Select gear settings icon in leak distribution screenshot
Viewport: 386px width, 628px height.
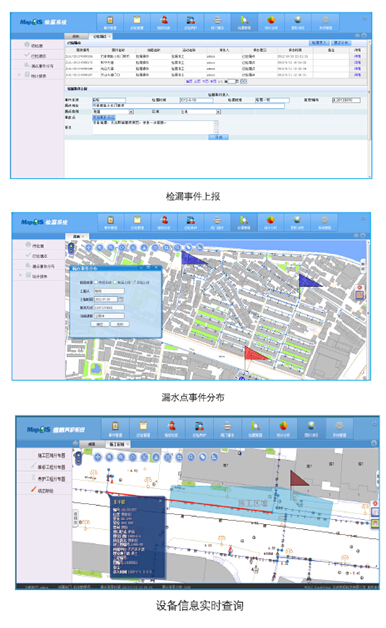[x=324, y=221]
